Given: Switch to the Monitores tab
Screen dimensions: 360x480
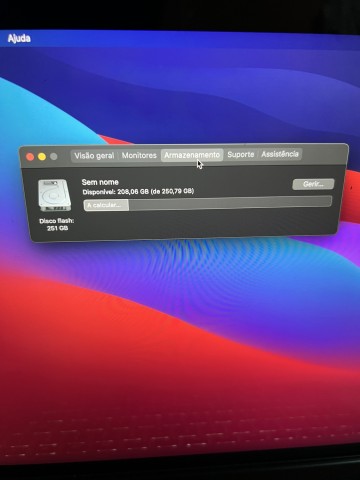Looking at the screenshot, I should click(x=139, y=155).
